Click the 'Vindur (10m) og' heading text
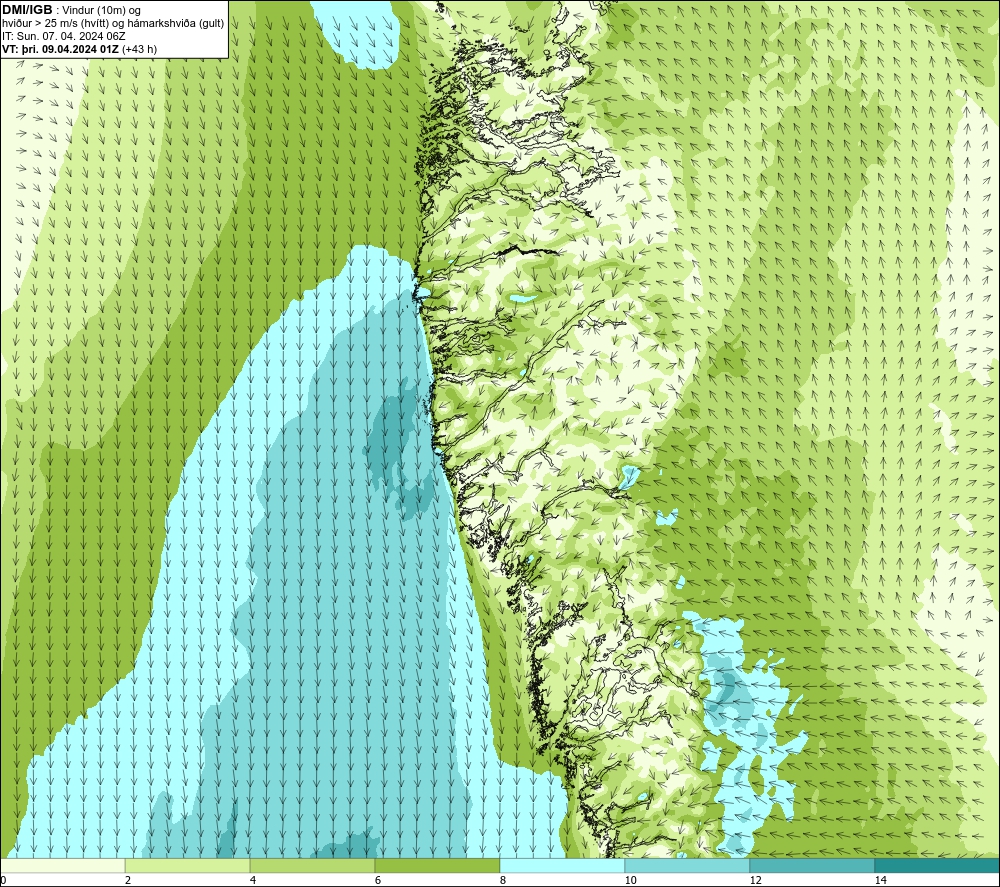 click(101, 10)
